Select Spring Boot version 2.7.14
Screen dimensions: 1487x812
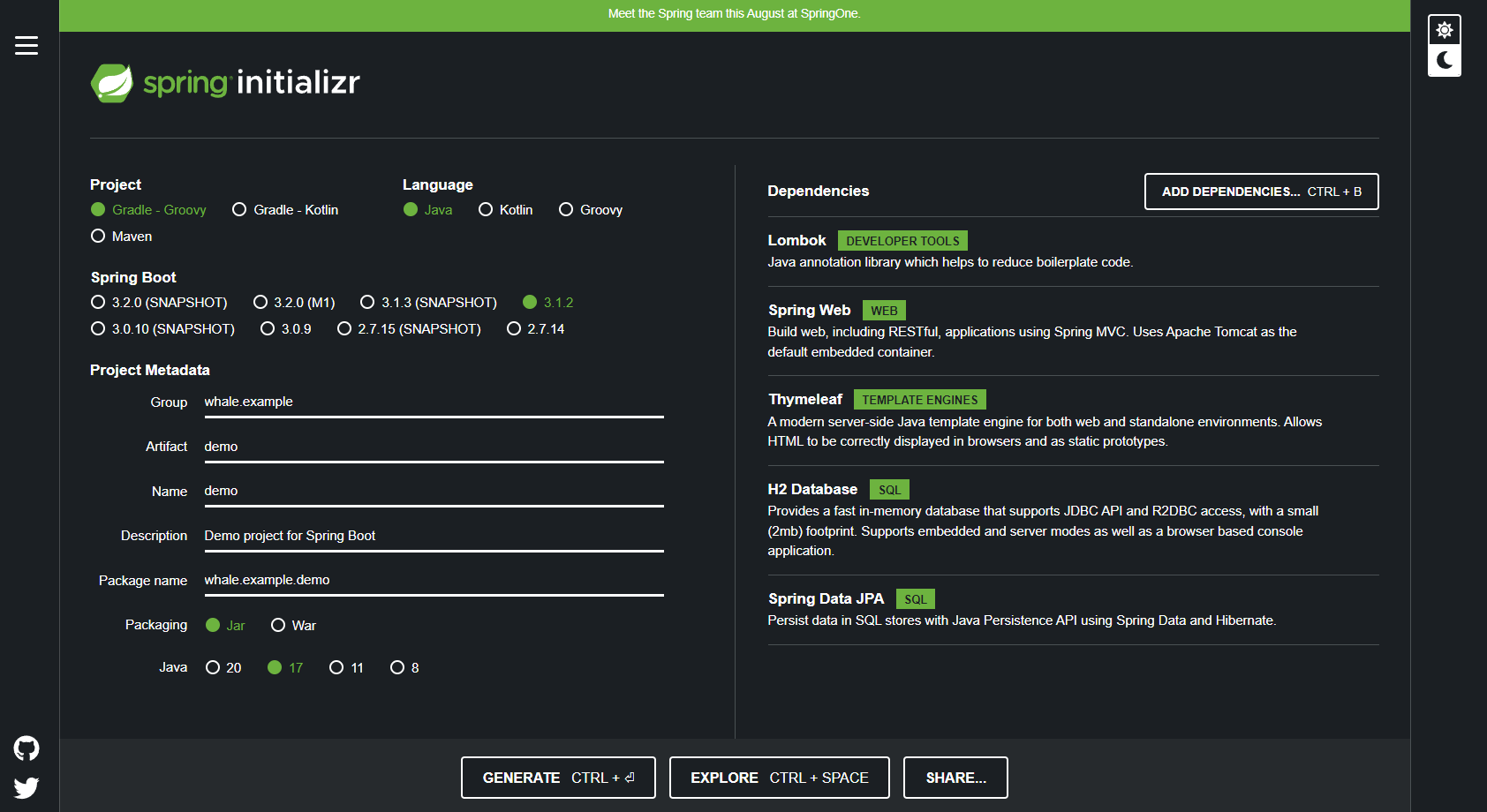(536, 329)
